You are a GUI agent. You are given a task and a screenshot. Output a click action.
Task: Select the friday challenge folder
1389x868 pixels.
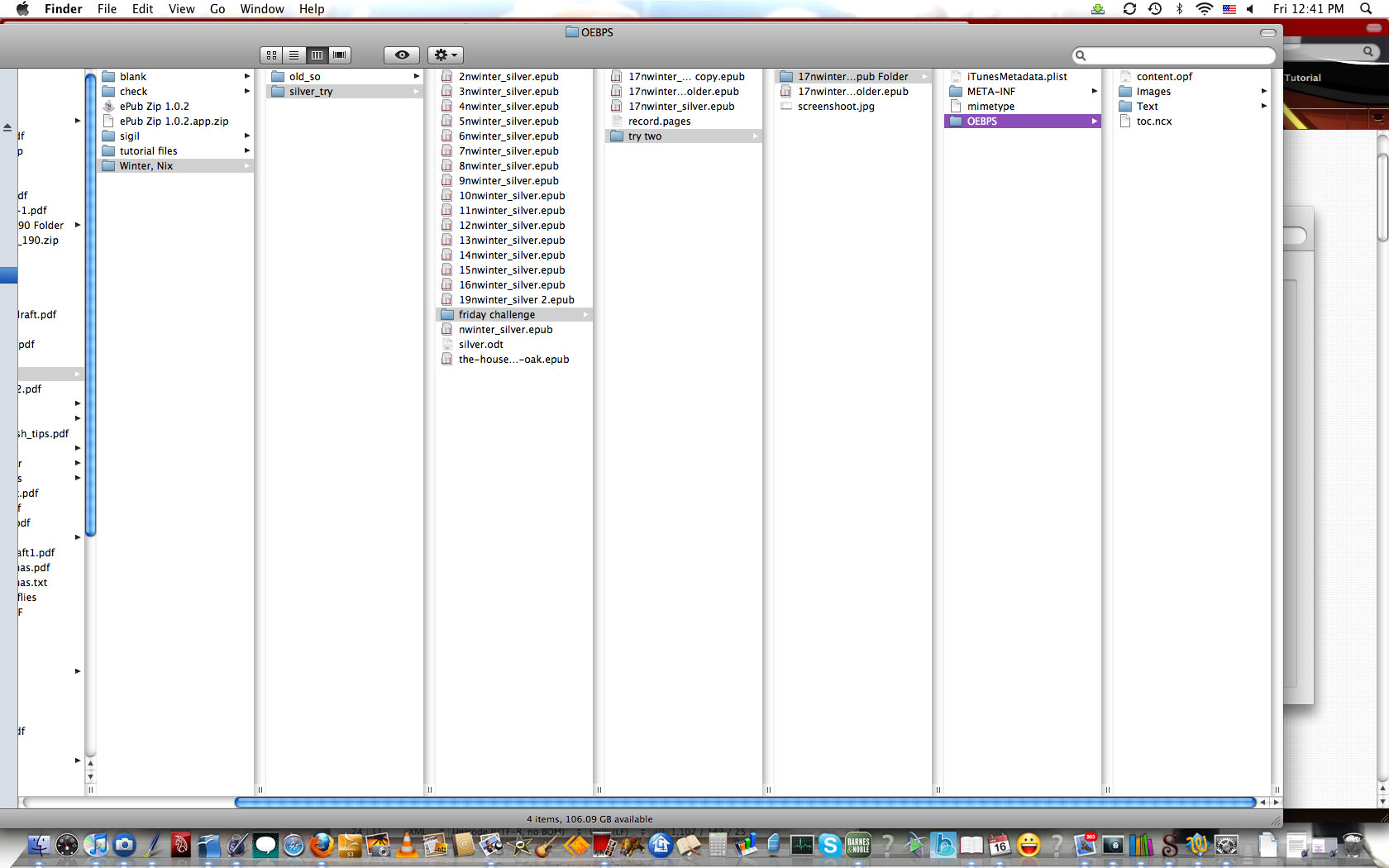click(514, 314)
